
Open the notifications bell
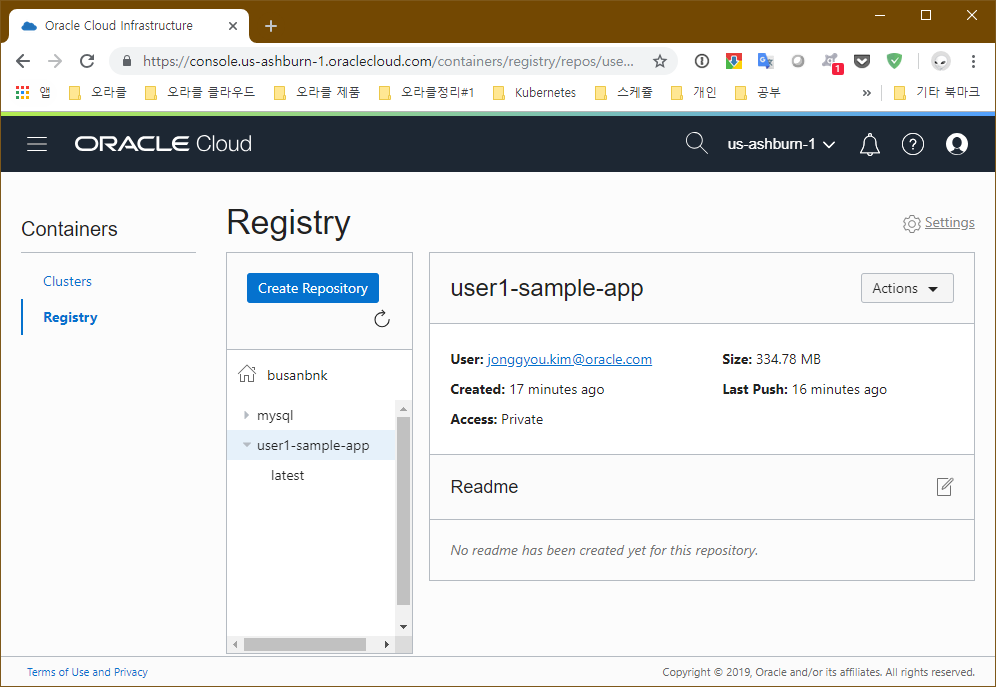pos(869,144)
